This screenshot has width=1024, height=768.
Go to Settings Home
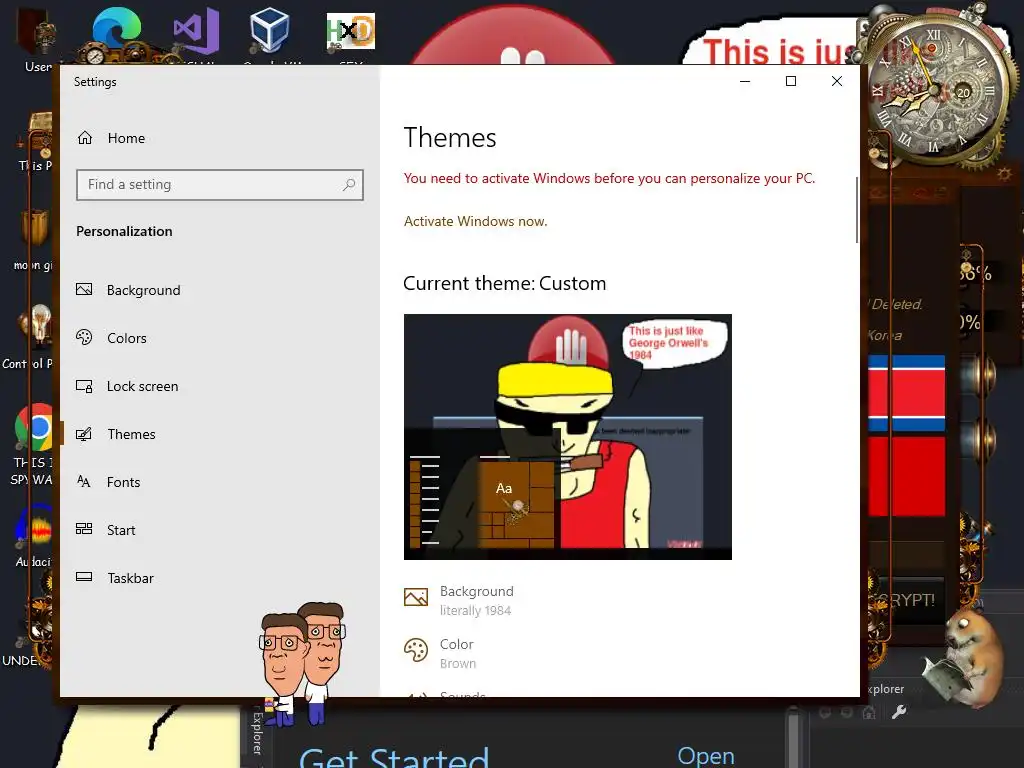point(111,138)
